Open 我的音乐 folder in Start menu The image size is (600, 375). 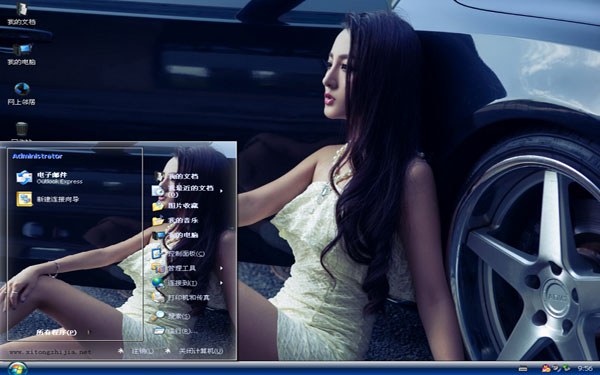point(176,220)
